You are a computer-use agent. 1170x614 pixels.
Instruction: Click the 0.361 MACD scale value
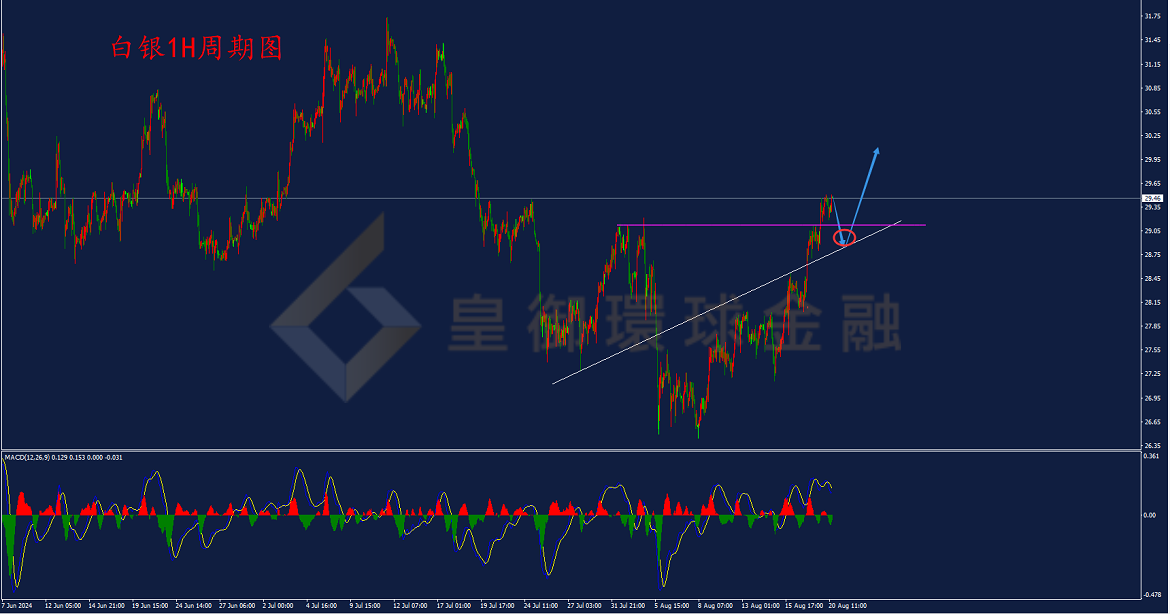pos(1151,456)
